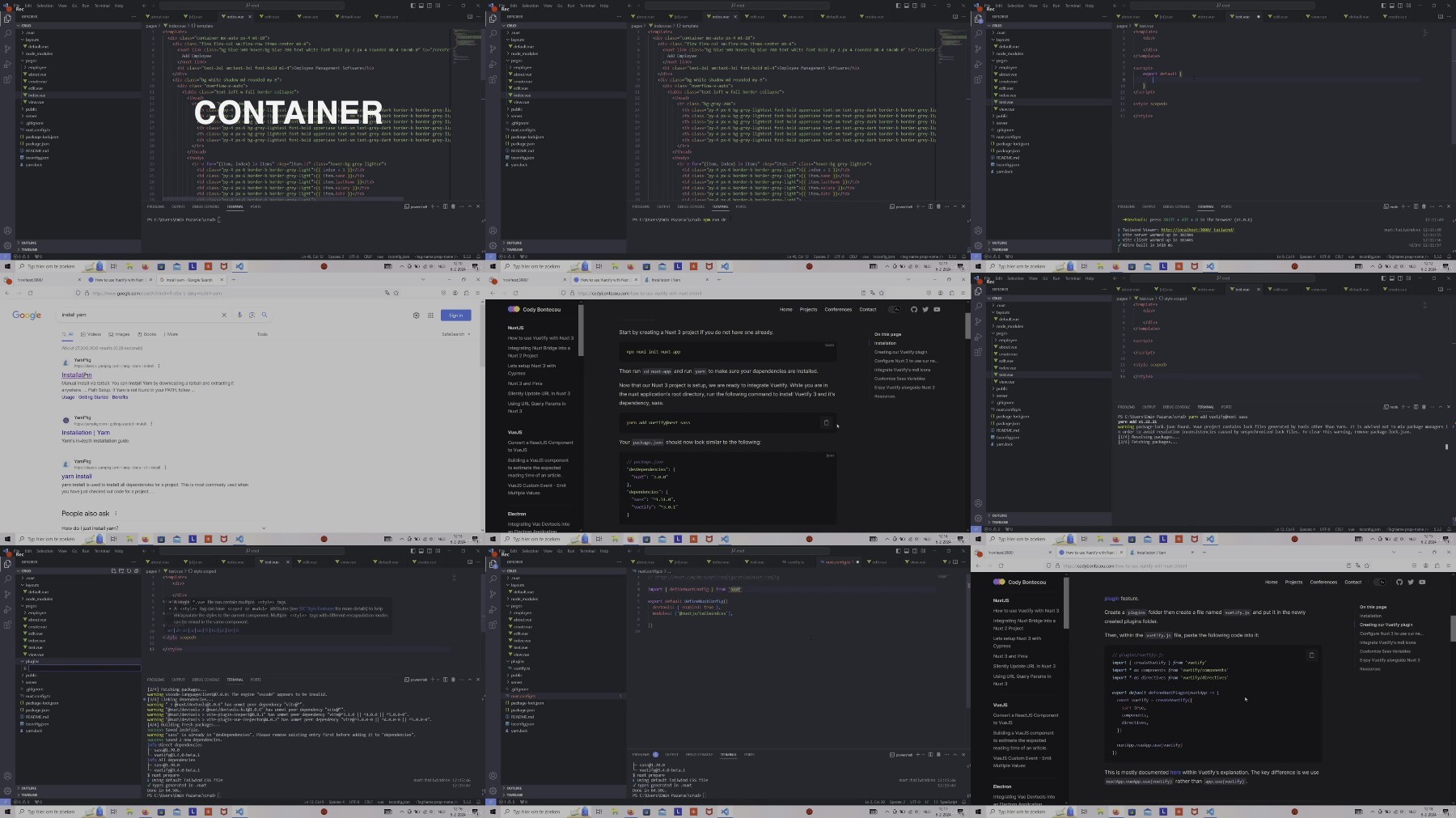
Task: Open Google Lens image search icon
Action: click(252, 315)
